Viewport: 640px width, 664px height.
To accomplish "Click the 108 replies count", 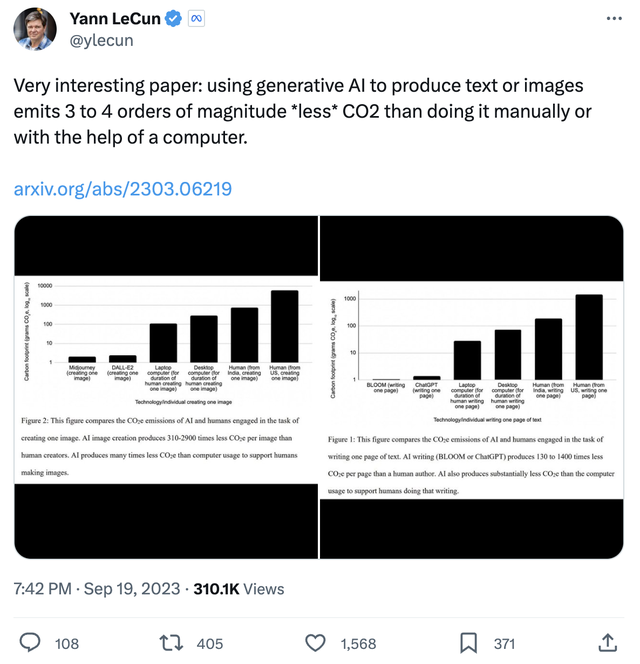I will [66, 643].
